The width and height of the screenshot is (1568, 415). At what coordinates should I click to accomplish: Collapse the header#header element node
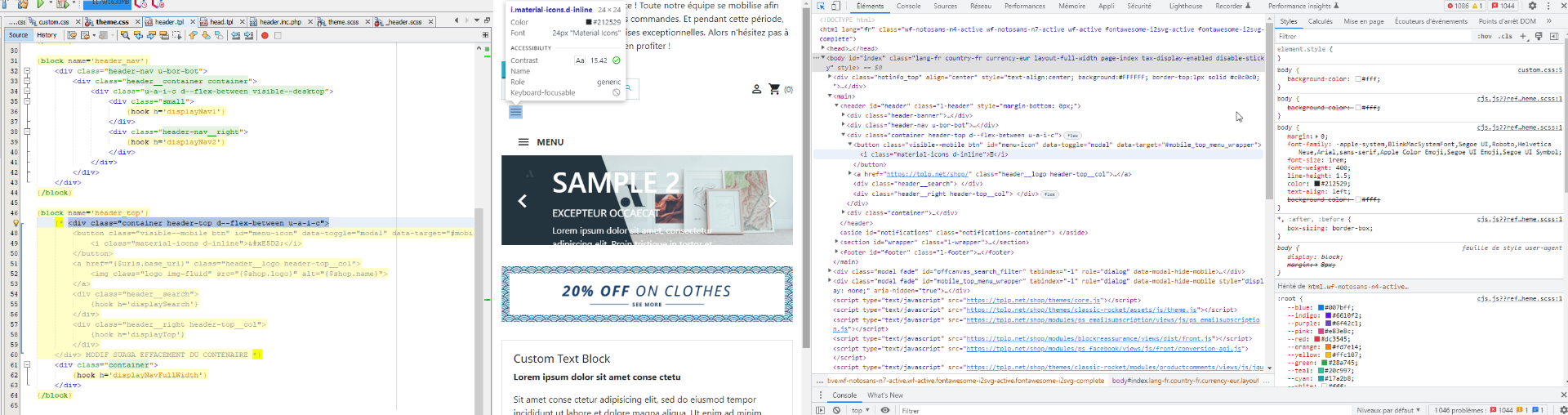(x=836, y=105)
